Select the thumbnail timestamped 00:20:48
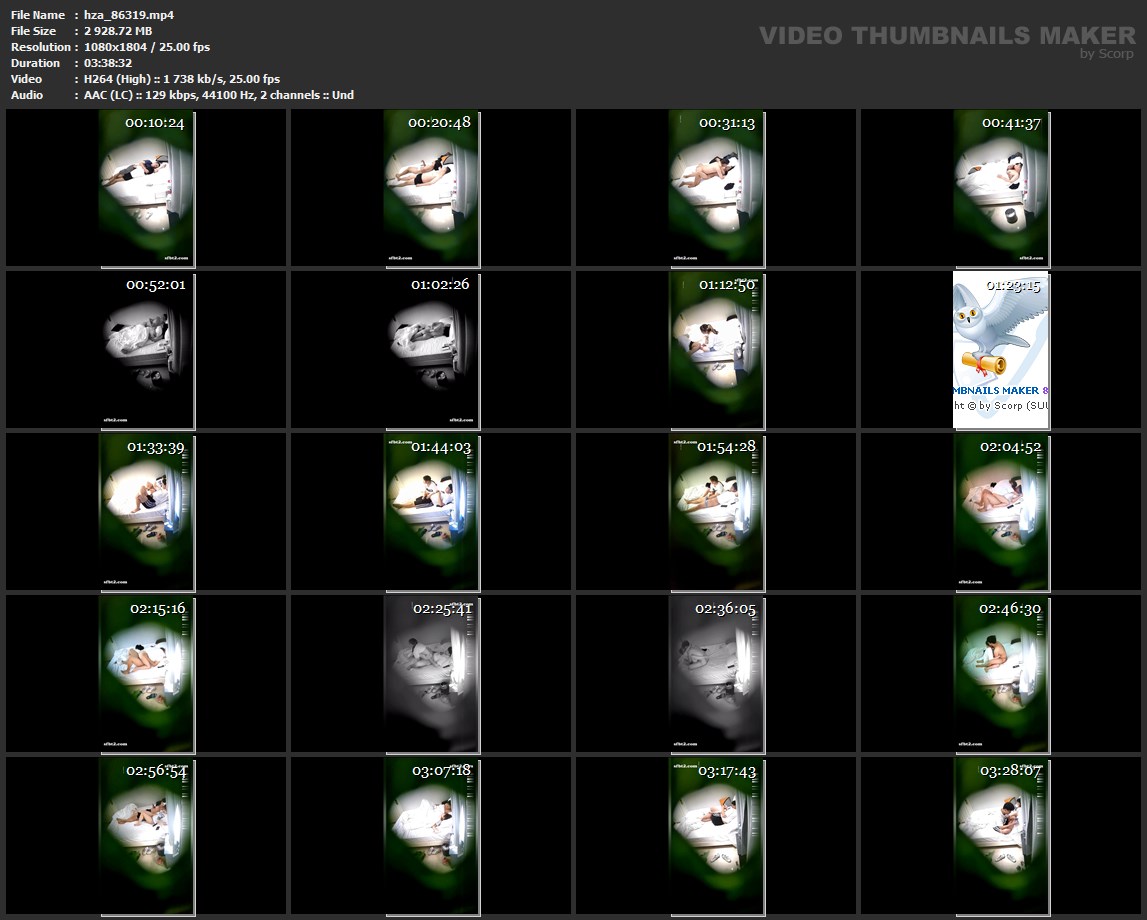Screen dimensions: 1147x920 (x=432, y=189)
